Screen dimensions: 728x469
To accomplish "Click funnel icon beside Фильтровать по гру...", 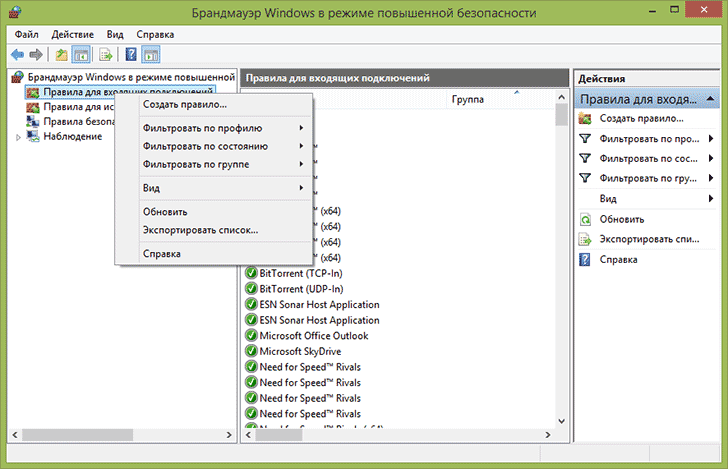I will (x=585, y=178).
